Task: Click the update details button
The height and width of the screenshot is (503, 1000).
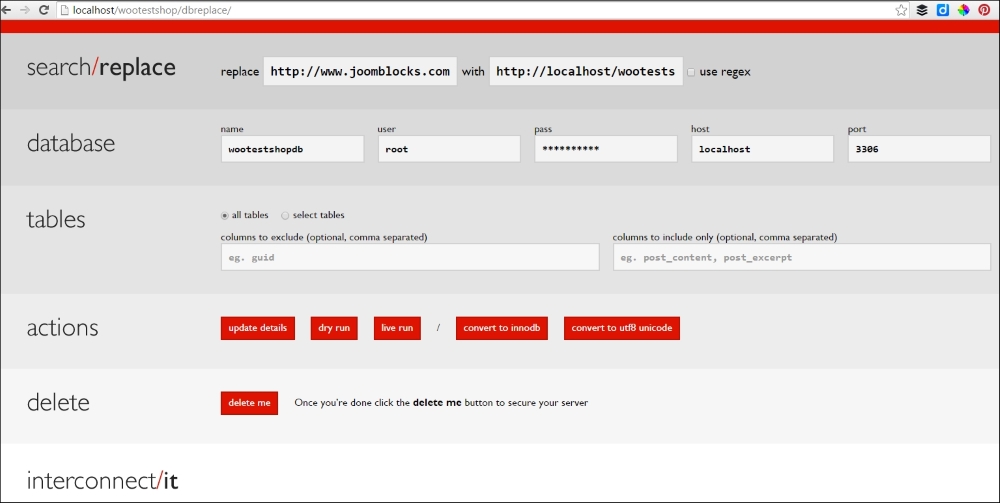Action: tap(258, 328)
